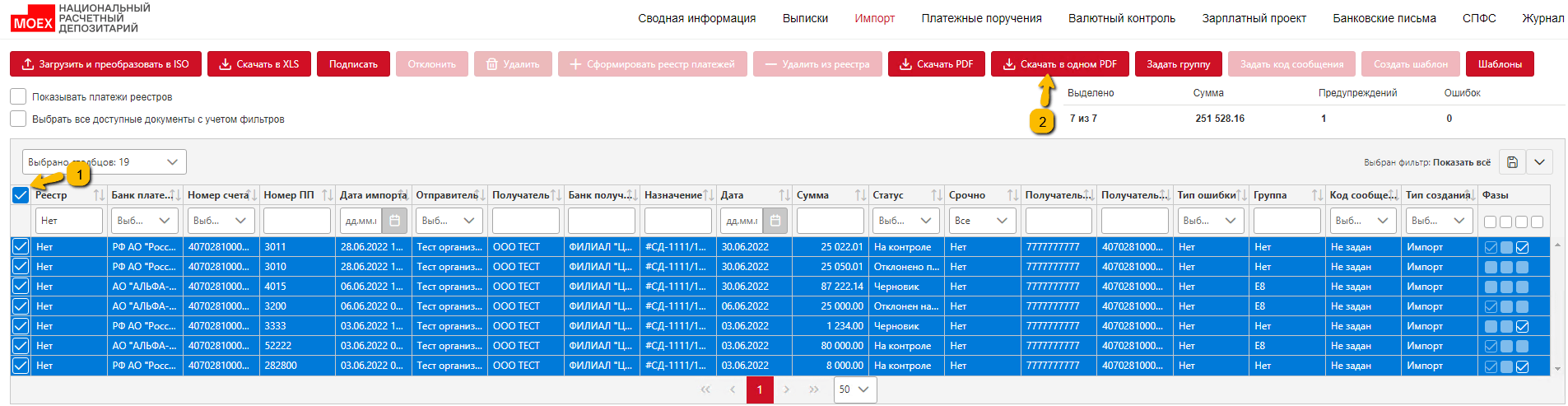Expand Номер счета filter dropdown

pyautogui.click(x=221, y=221)
